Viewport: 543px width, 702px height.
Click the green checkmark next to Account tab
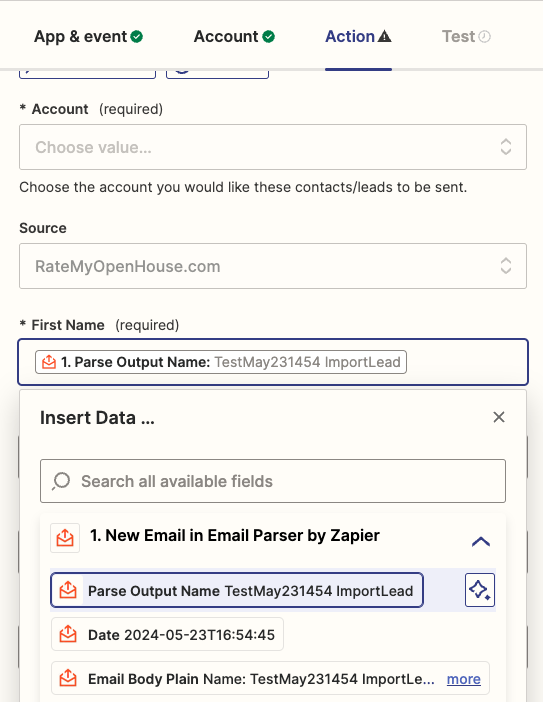pyautogui.click(x=269, y=37)
